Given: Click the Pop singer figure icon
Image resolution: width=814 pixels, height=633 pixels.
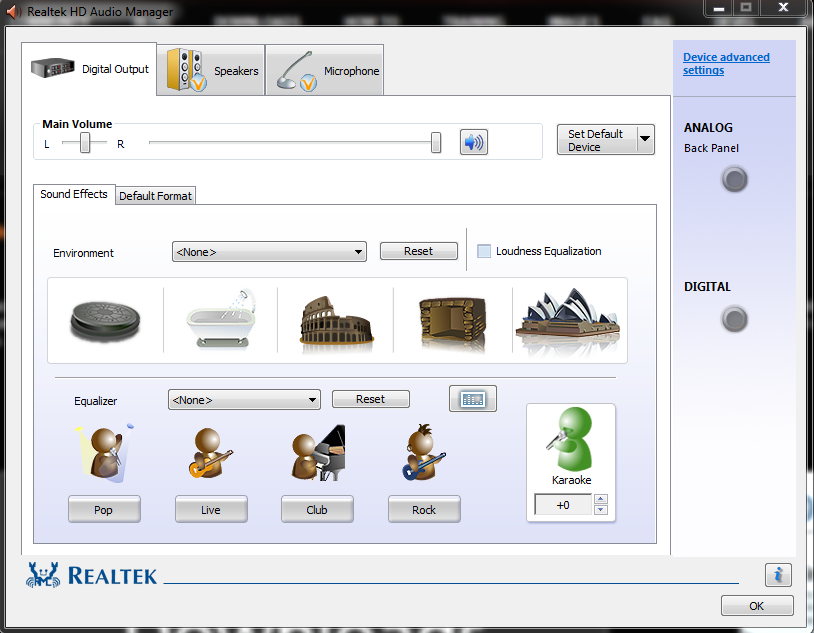Looking at the screenshot, I should (105, 453).
